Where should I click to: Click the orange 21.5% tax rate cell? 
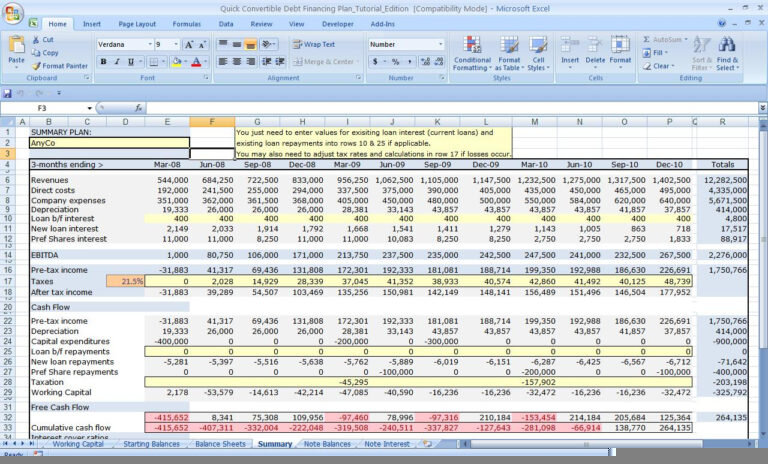[x=125, y=281]
